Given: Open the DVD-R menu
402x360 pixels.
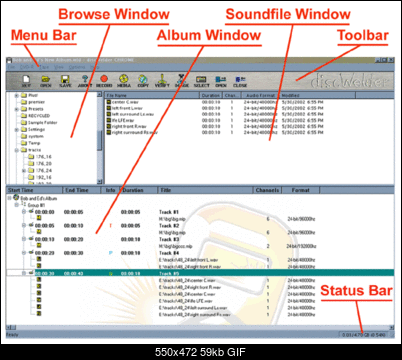Looking at the screenshot, I should coord(27,67).
